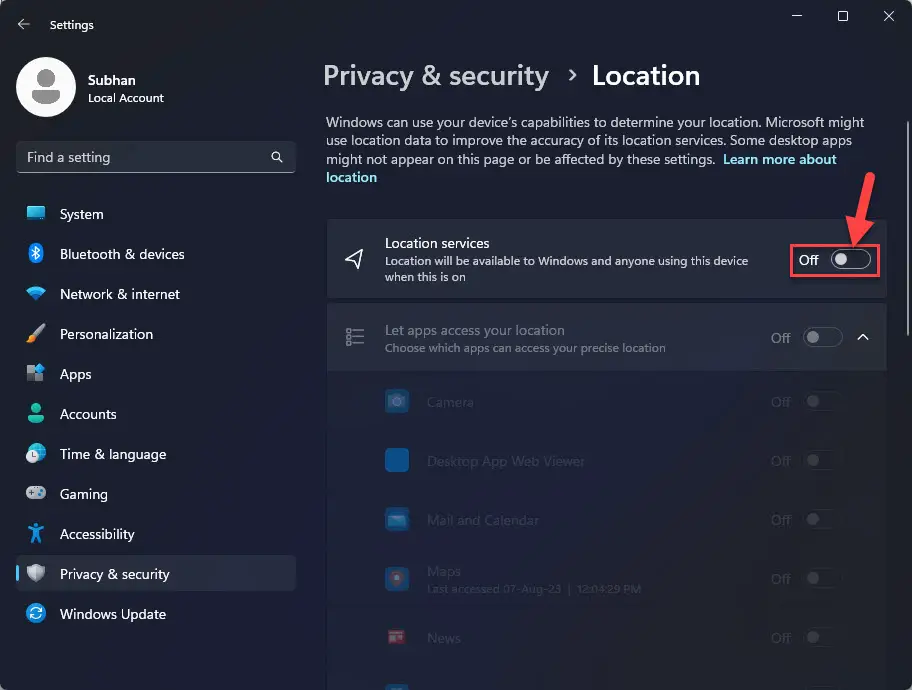Click the Maps app icon
912x690 pixels.
coord(397,579)
